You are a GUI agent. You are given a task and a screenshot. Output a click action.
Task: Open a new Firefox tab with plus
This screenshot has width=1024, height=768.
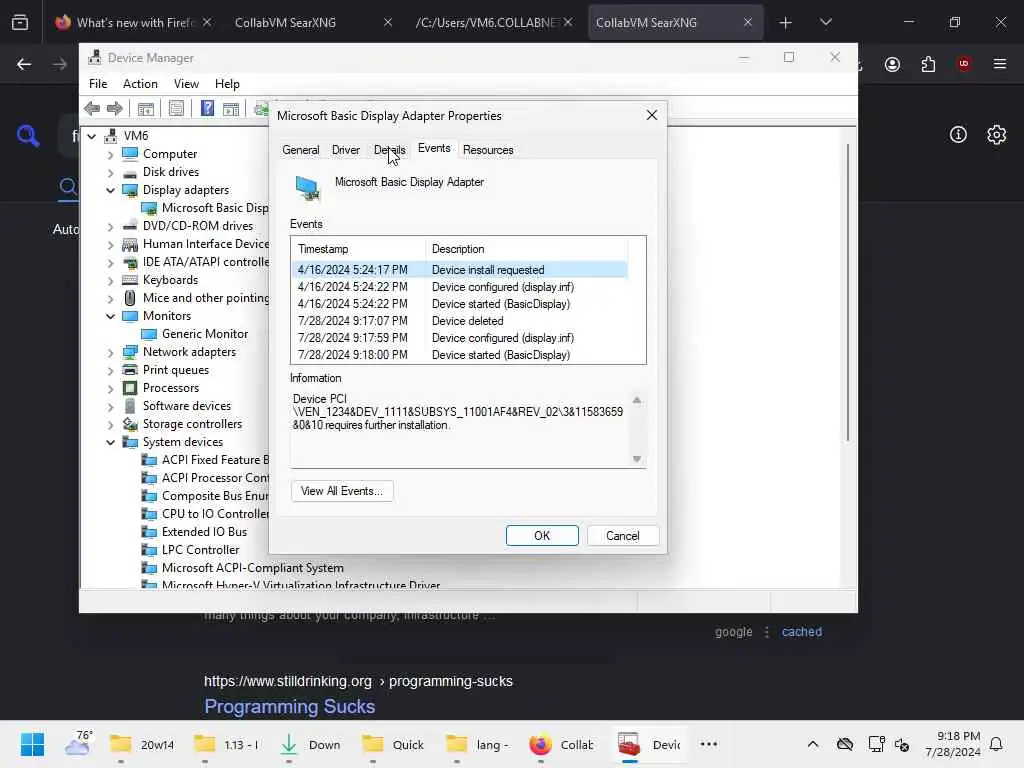(786, 23)
